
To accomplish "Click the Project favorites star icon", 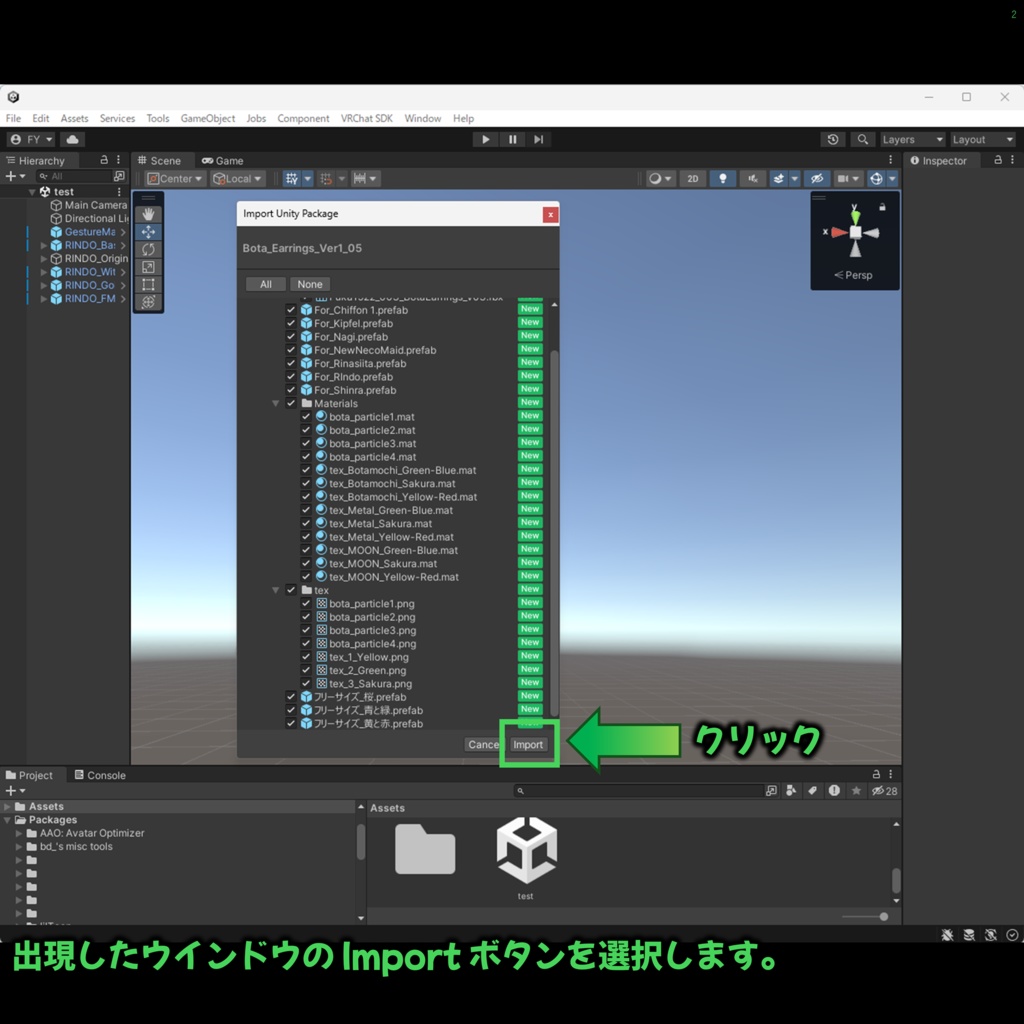I will (856, 791).
